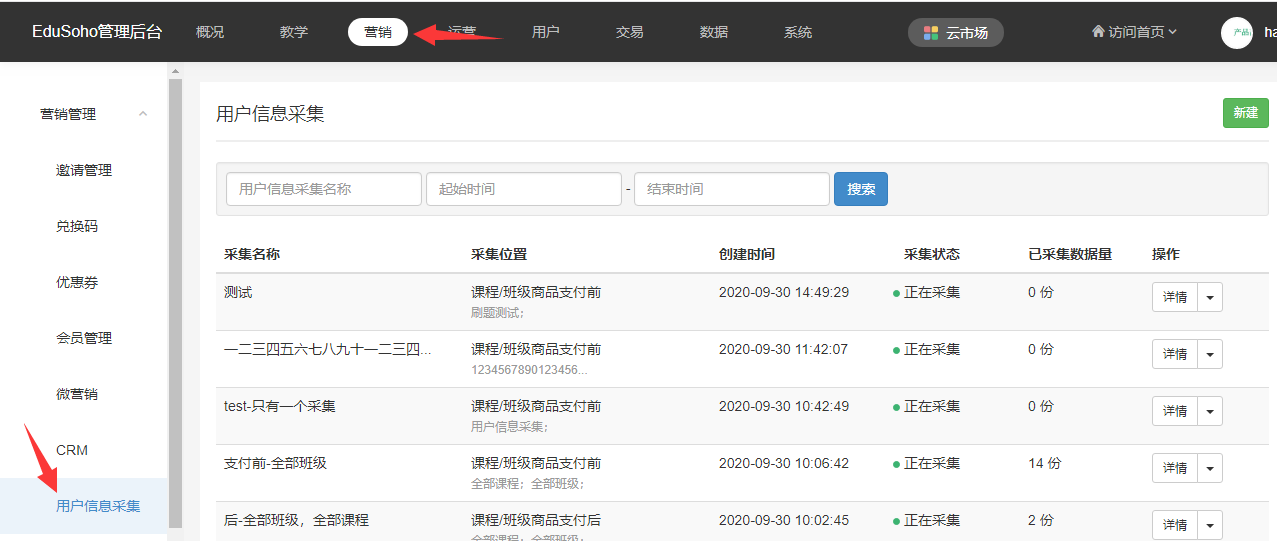Image resolution: width=1277 pixels, height=541 pixels.
Task: Open 优惠券 in the sidebar
Action: pos(77,282)
